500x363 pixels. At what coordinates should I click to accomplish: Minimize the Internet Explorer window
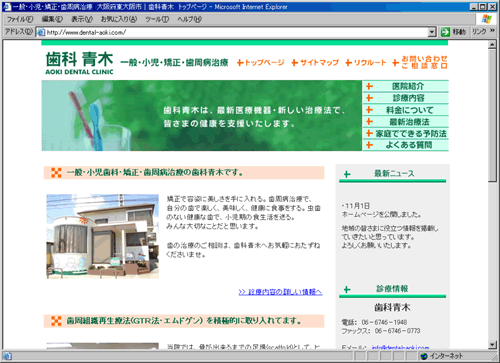tap(474, 7)
